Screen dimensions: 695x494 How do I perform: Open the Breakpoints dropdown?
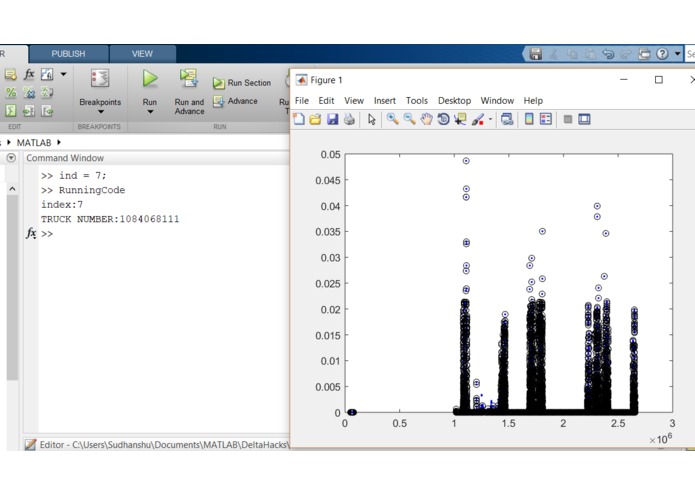(101, 111)
